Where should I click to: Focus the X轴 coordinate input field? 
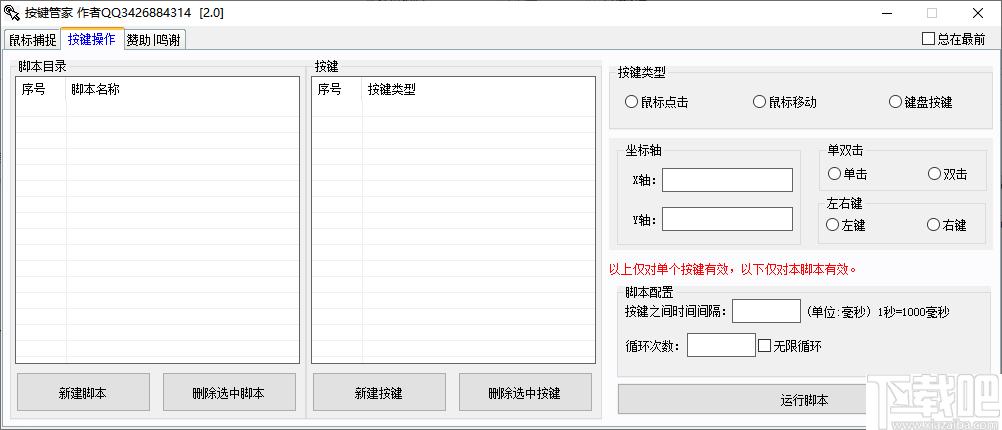pos(727,180)
